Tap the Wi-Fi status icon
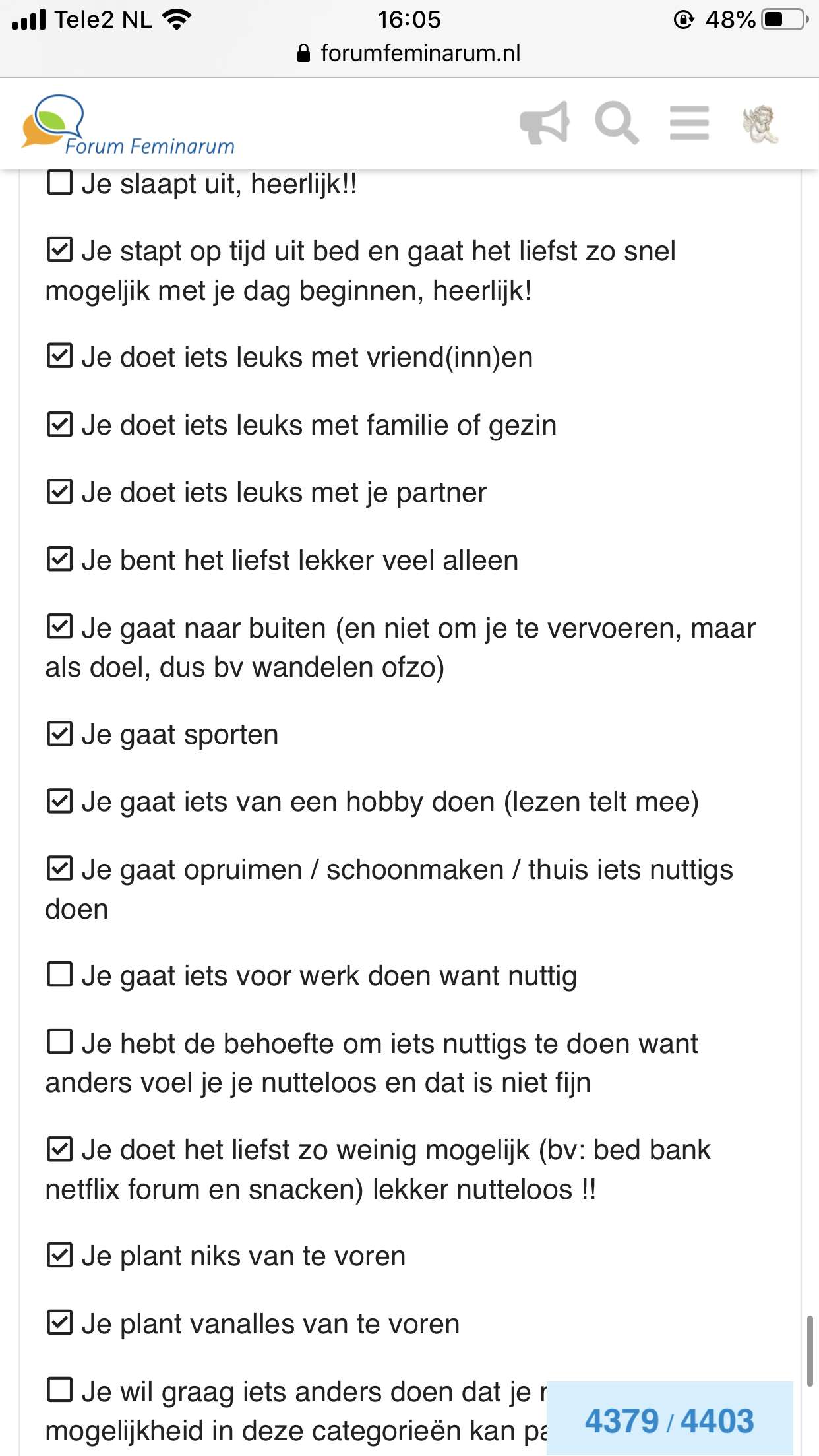 click(176, 20)
